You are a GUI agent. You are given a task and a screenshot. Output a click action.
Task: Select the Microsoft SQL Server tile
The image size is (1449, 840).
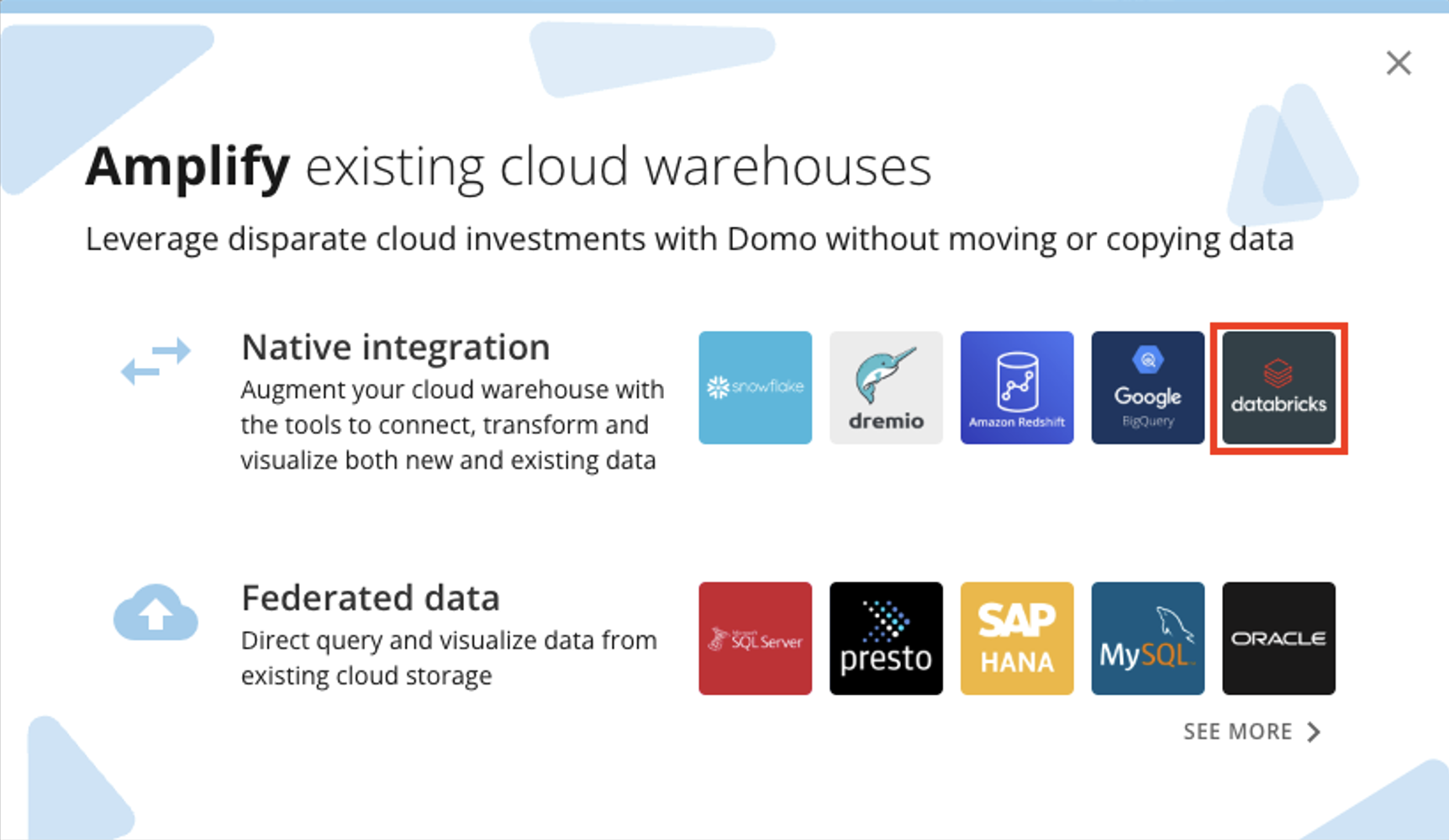click(754, 638)
